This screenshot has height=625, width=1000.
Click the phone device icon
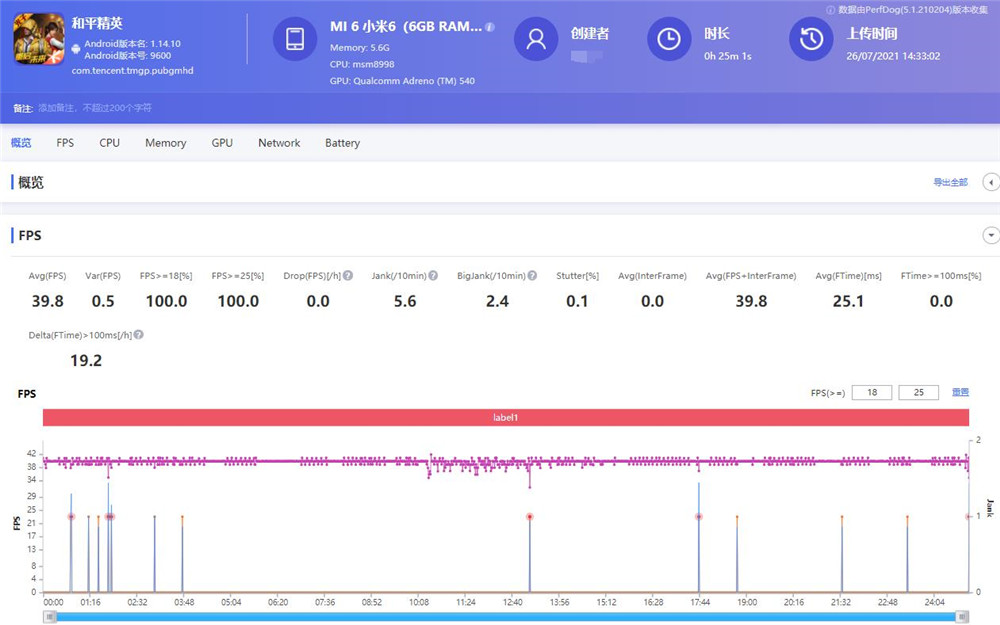point(295,39)
